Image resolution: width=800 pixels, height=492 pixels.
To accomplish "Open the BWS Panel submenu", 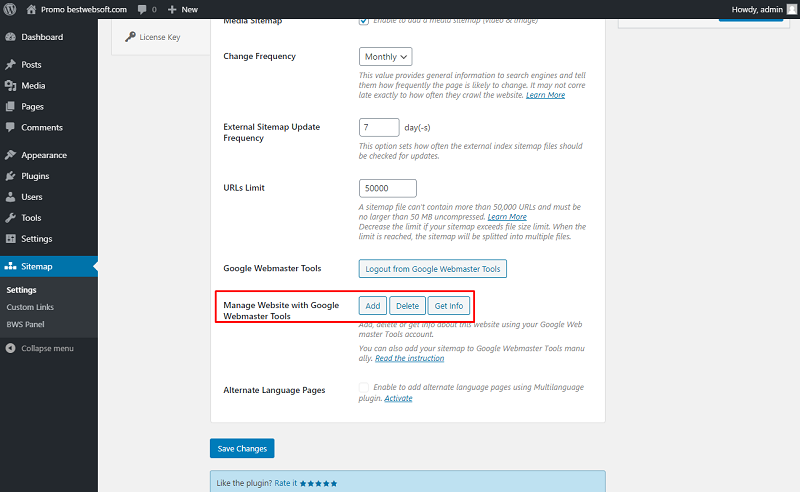I will pos(26,324).
